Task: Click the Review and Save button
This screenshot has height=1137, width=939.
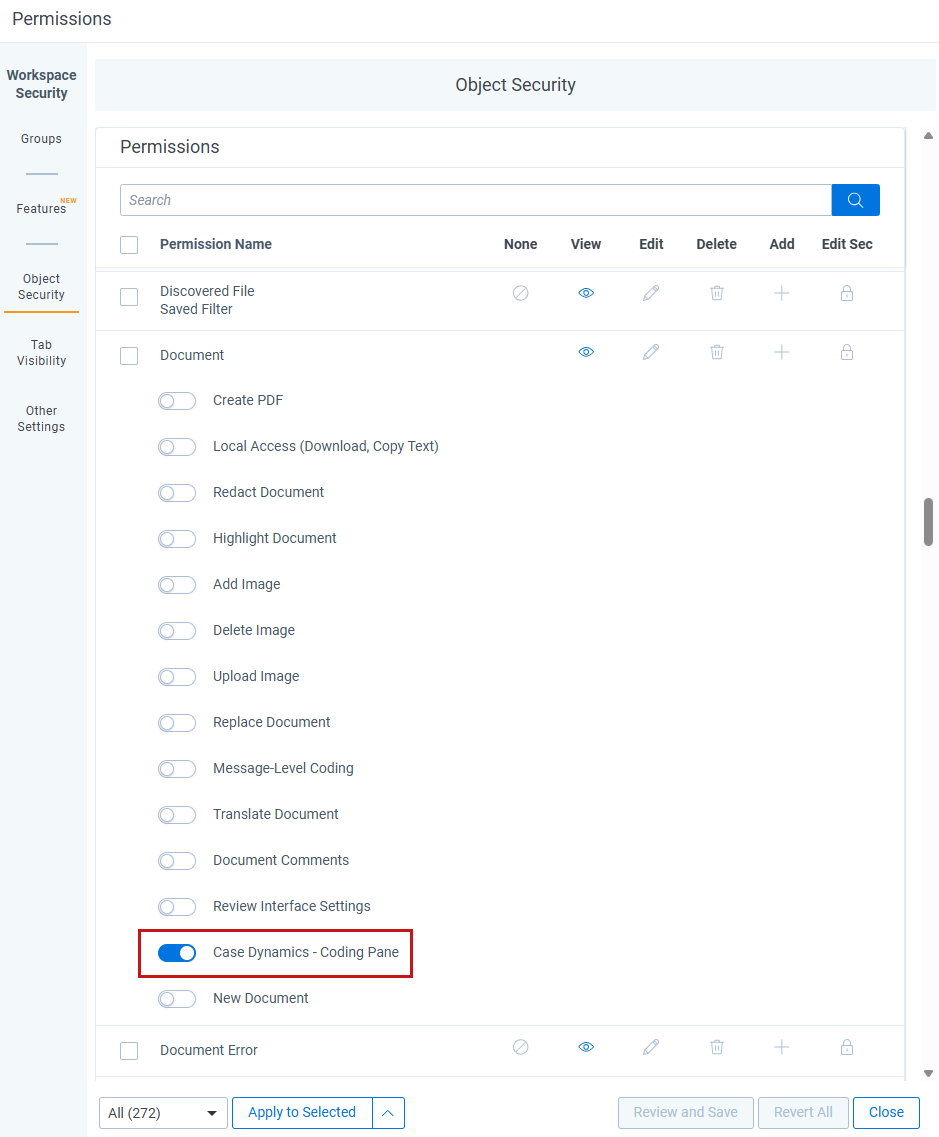Action: 686,1113
